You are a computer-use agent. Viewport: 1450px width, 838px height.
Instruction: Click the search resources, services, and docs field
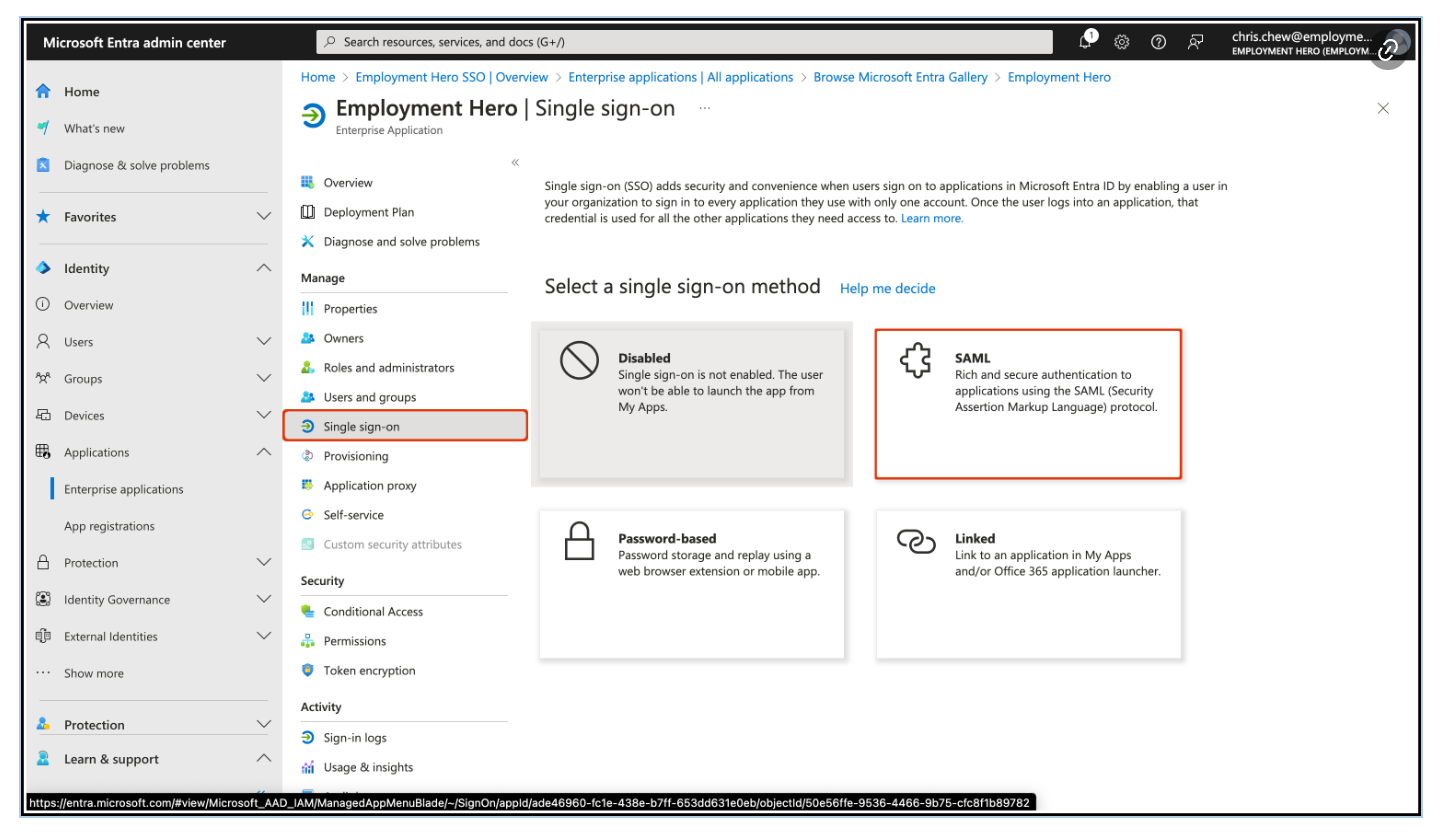pyautogui.click(x=685, y=42)
